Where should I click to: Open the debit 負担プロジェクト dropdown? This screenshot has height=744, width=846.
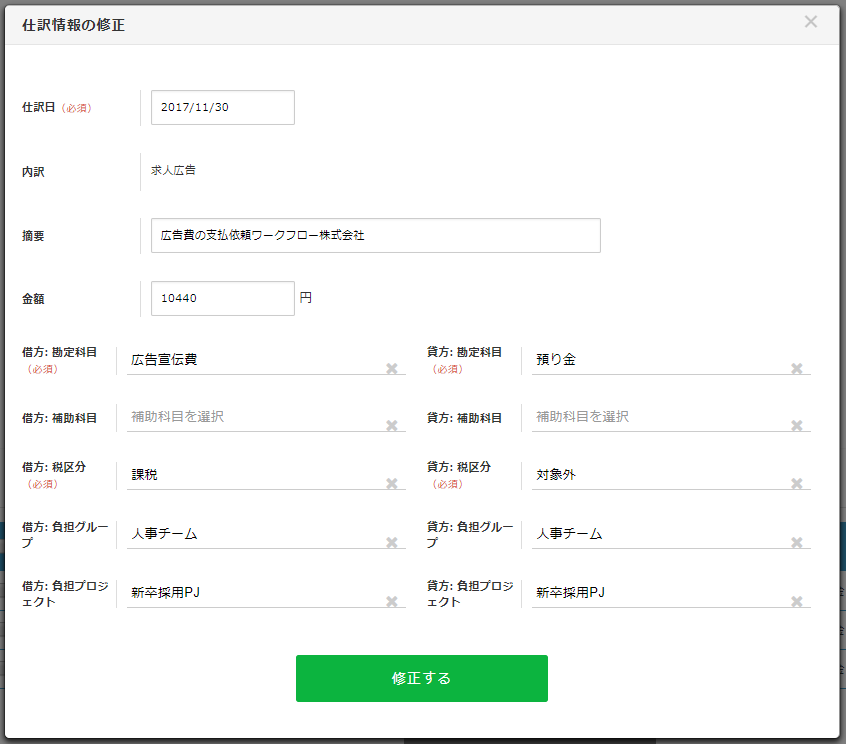coord(250,593)
